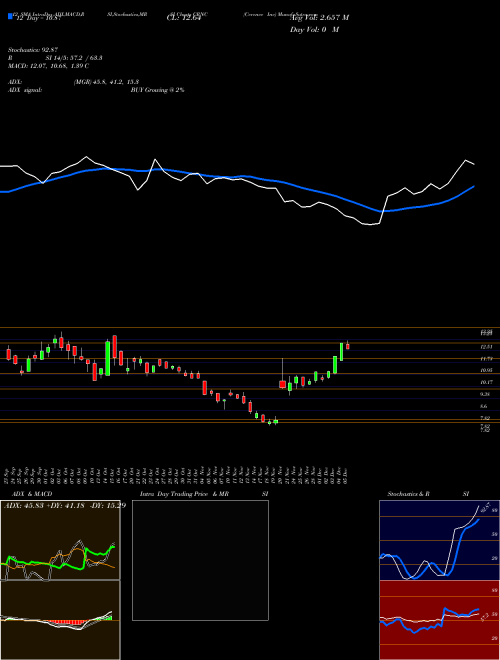The height and width of the screenshot is (660, 500).
Task: Click the 'ADX: 45.83 +DY: 41.18 -DY: 15.29' header
Action: pyautogui.click(x=65, y=505)
